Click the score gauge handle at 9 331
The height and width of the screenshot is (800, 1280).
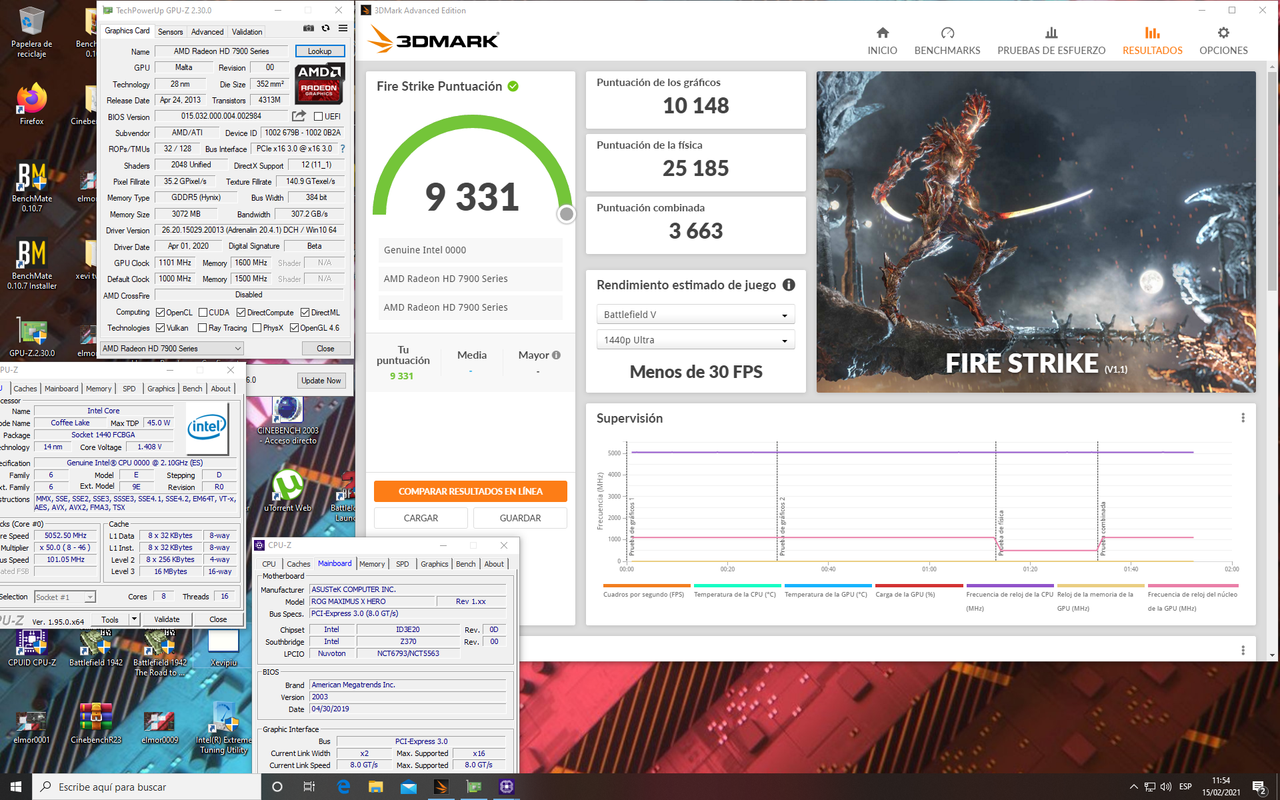click(x=567, y=214)
